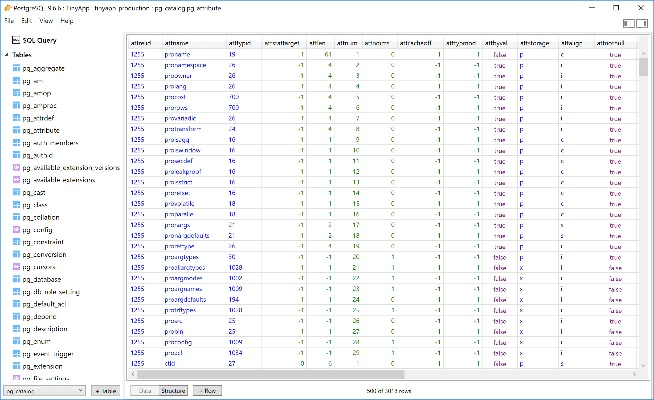Switch to the Data view toggle
The width and height of the screenshot is (654, 400).
(x=145, y=391)
